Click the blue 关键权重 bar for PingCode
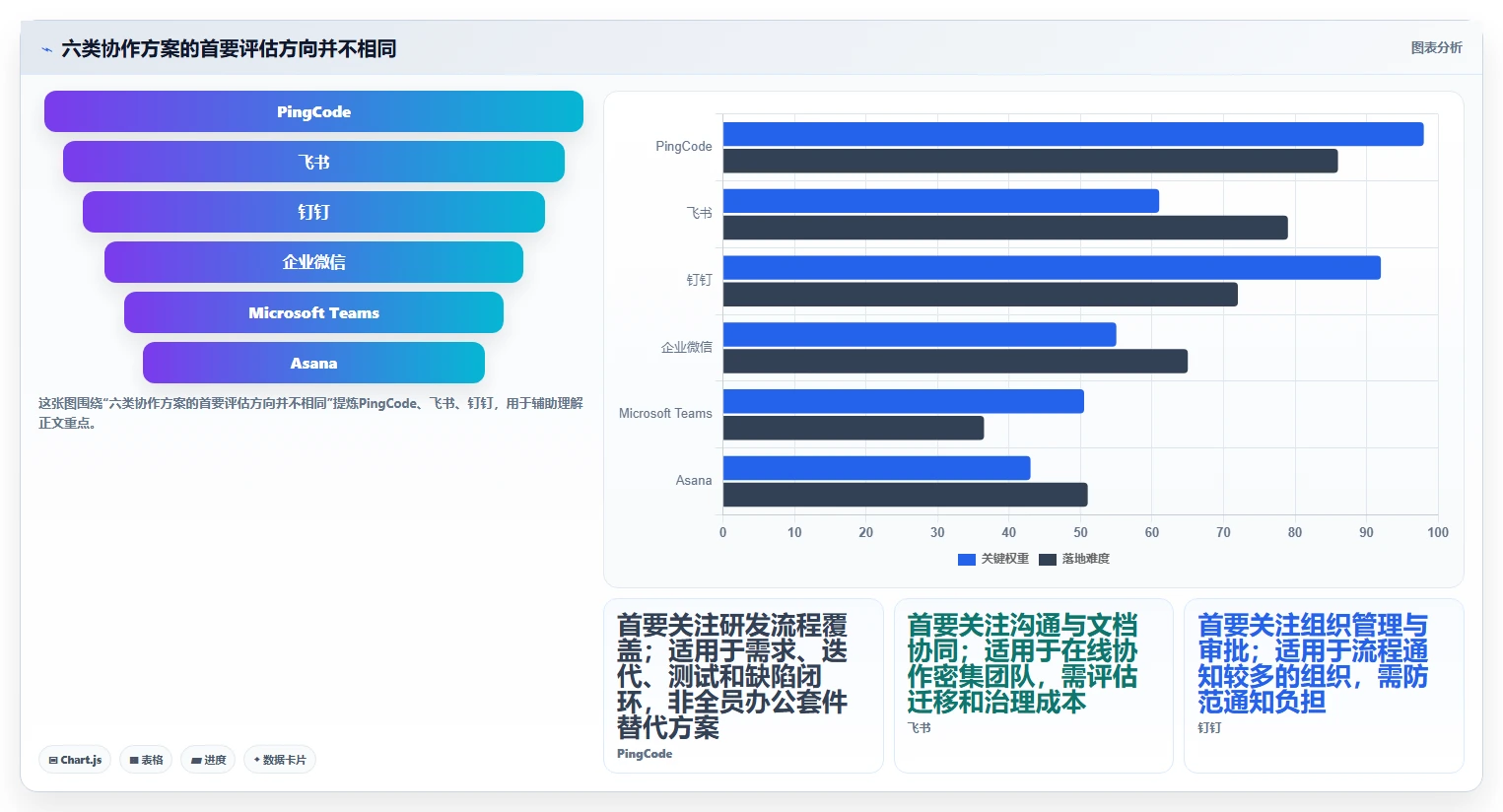The width and height of the screenshot is (1503, 812). 1073,134
